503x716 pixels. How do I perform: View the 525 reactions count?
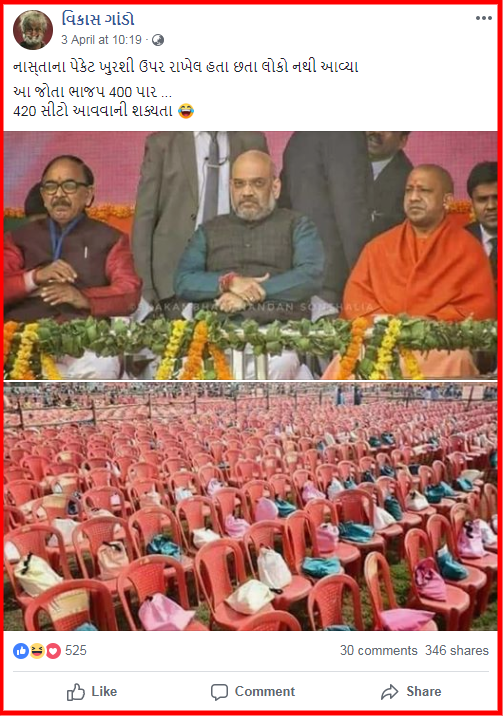point(76,650)
